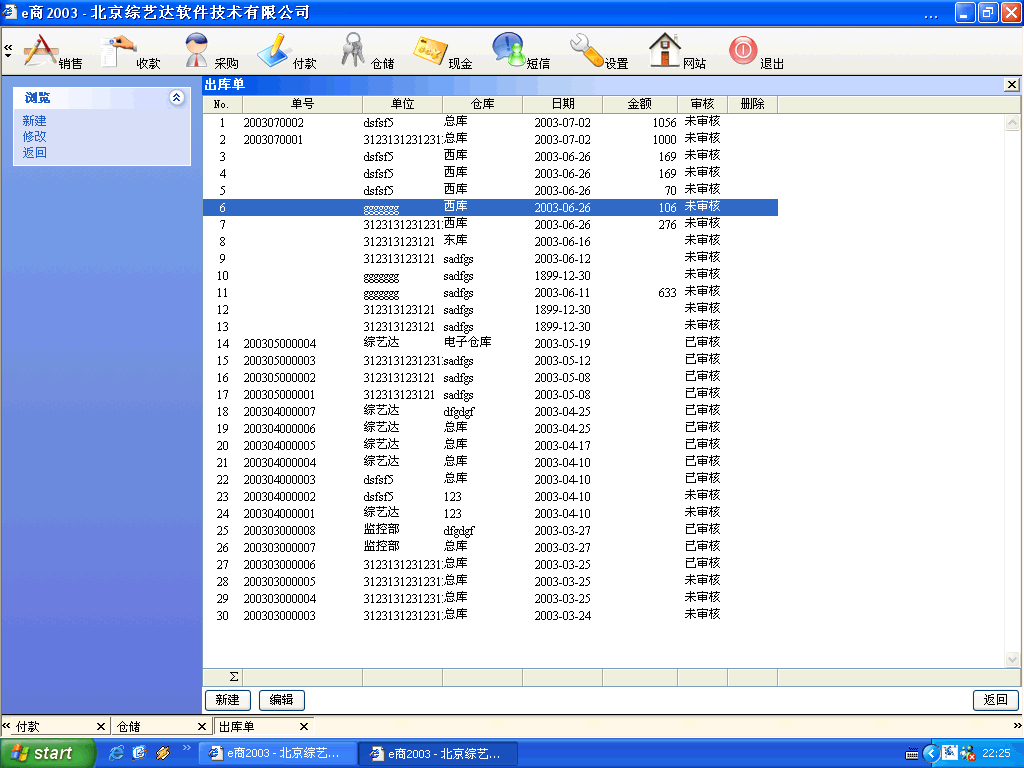Click the 新建 button below the table
The width and height of the screenshot is (1024, 768).
pyautogui.click(x=227, y=700)
